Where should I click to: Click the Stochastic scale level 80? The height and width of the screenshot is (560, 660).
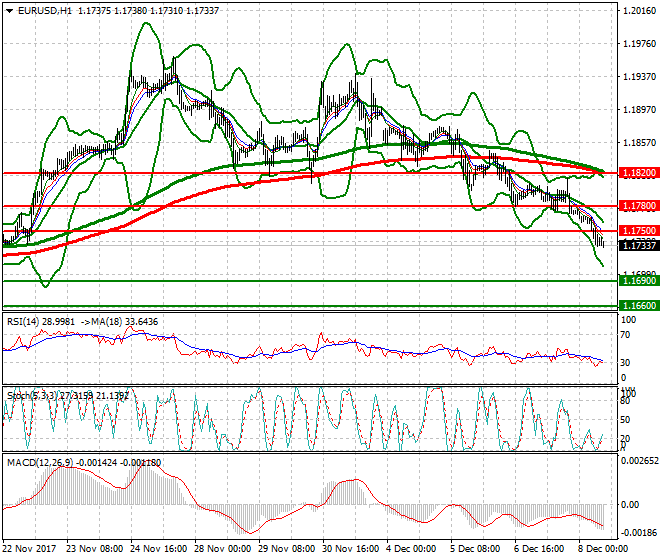tap(626, 401)
